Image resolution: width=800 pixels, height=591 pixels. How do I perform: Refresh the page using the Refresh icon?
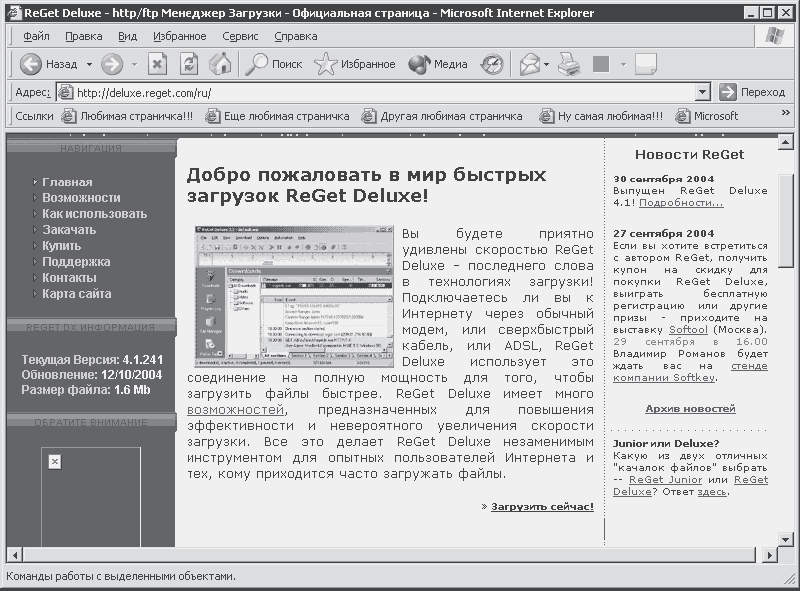189,64
